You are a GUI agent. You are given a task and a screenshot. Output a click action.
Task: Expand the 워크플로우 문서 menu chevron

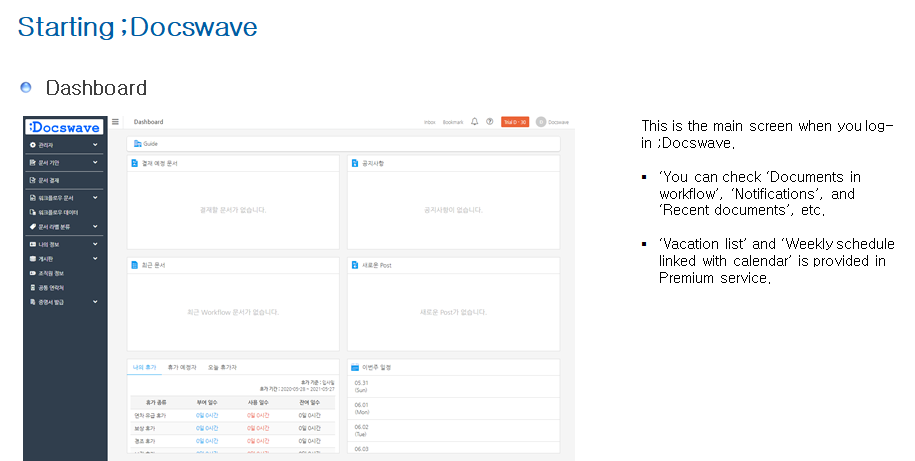[95, 198]
